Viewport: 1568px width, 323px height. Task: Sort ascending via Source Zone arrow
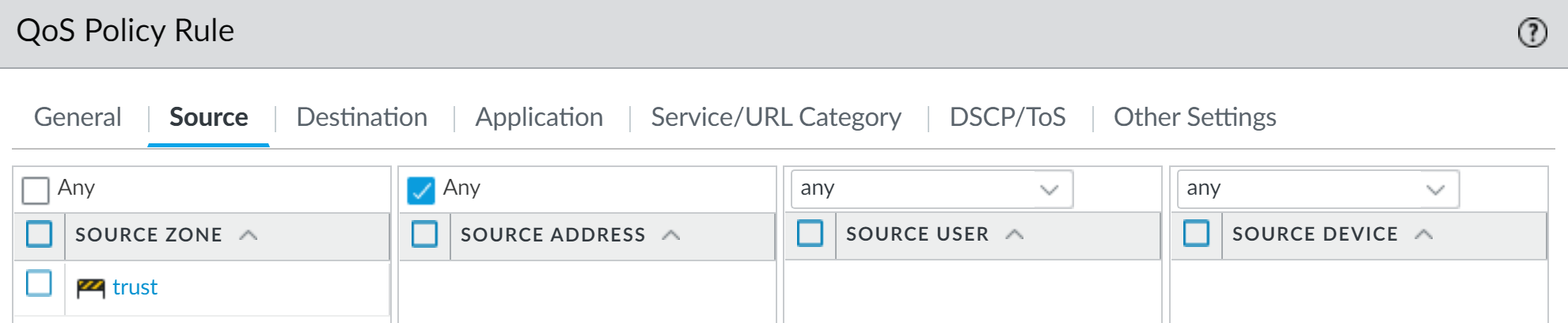pyautogui.click(x=249, y=235)
